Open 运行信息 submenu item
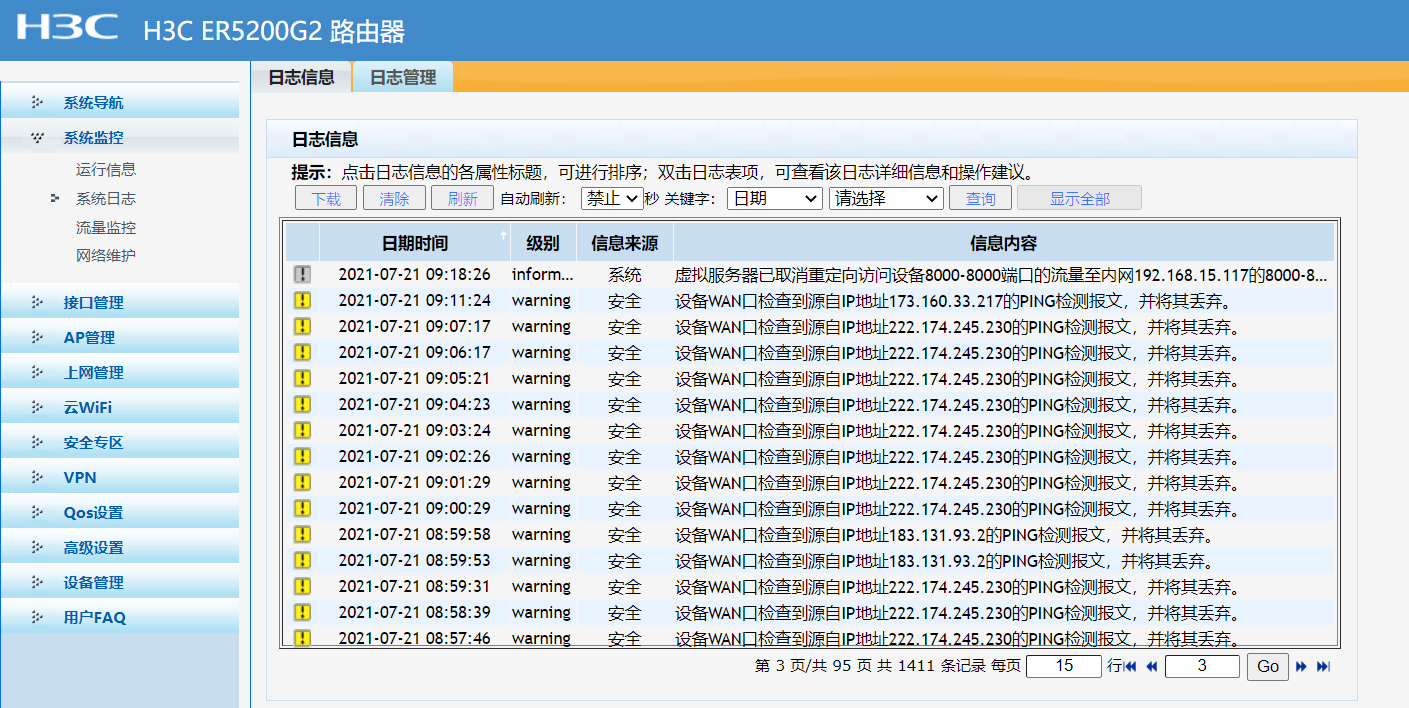 click(106, 170)
